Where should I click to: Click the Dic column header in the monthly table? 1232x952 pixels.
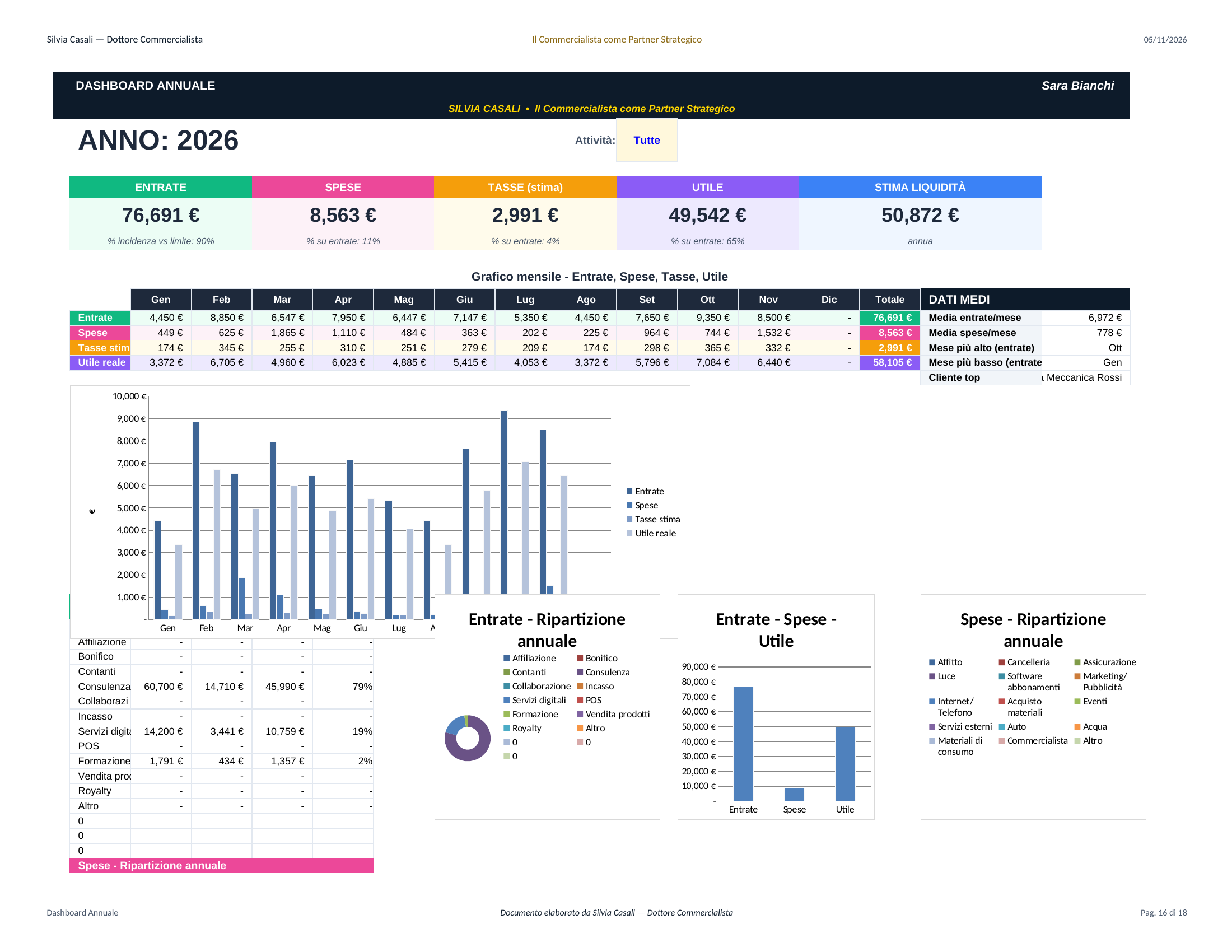click(829, 300)
